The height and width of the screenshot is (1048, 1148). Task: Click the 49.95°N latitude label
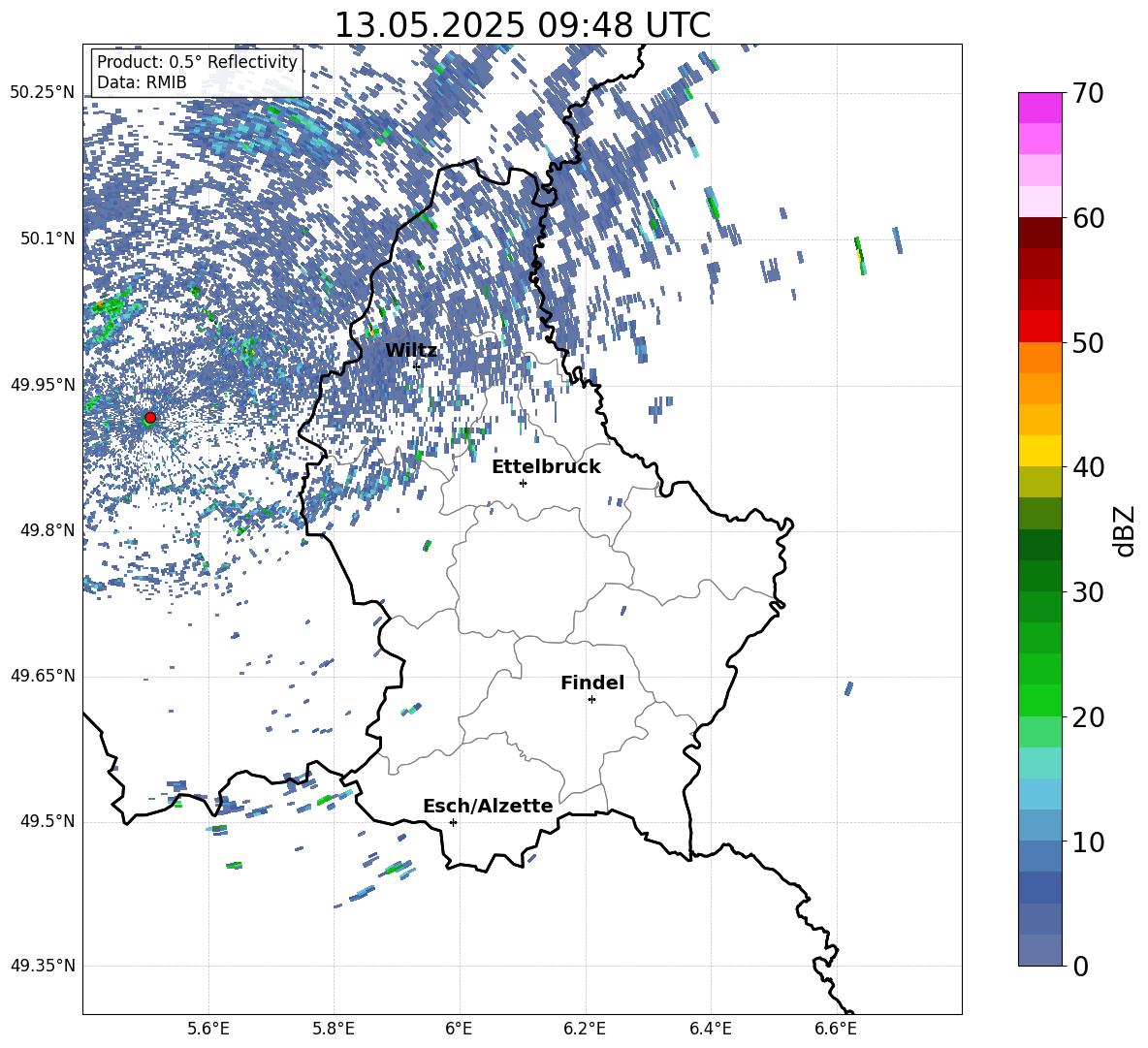tap(43, 385)
